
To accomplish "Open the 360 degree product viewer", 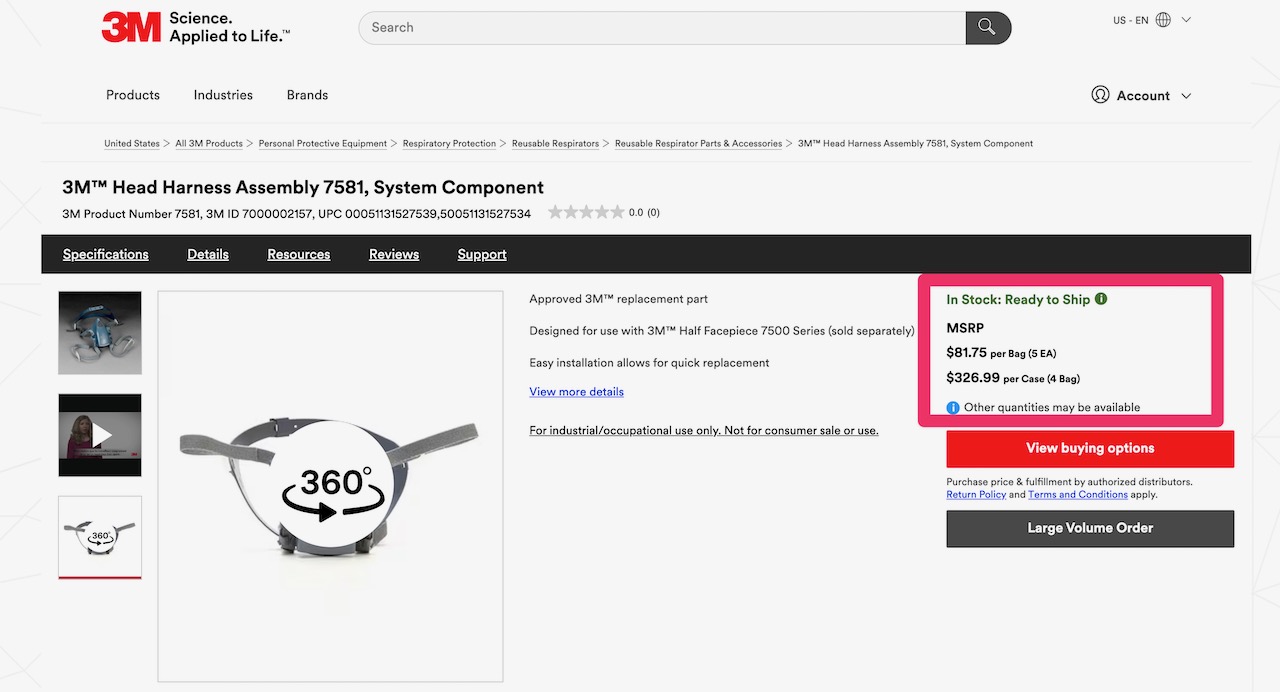I will coord(330,486).
